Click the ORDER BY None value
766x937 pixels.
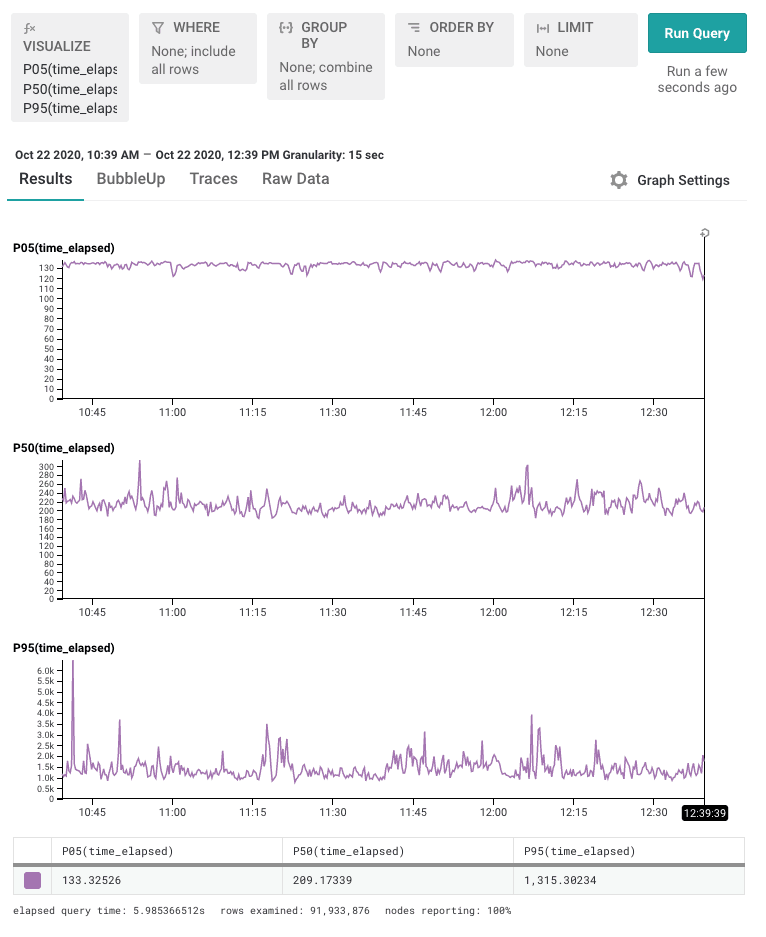(424, 51)
